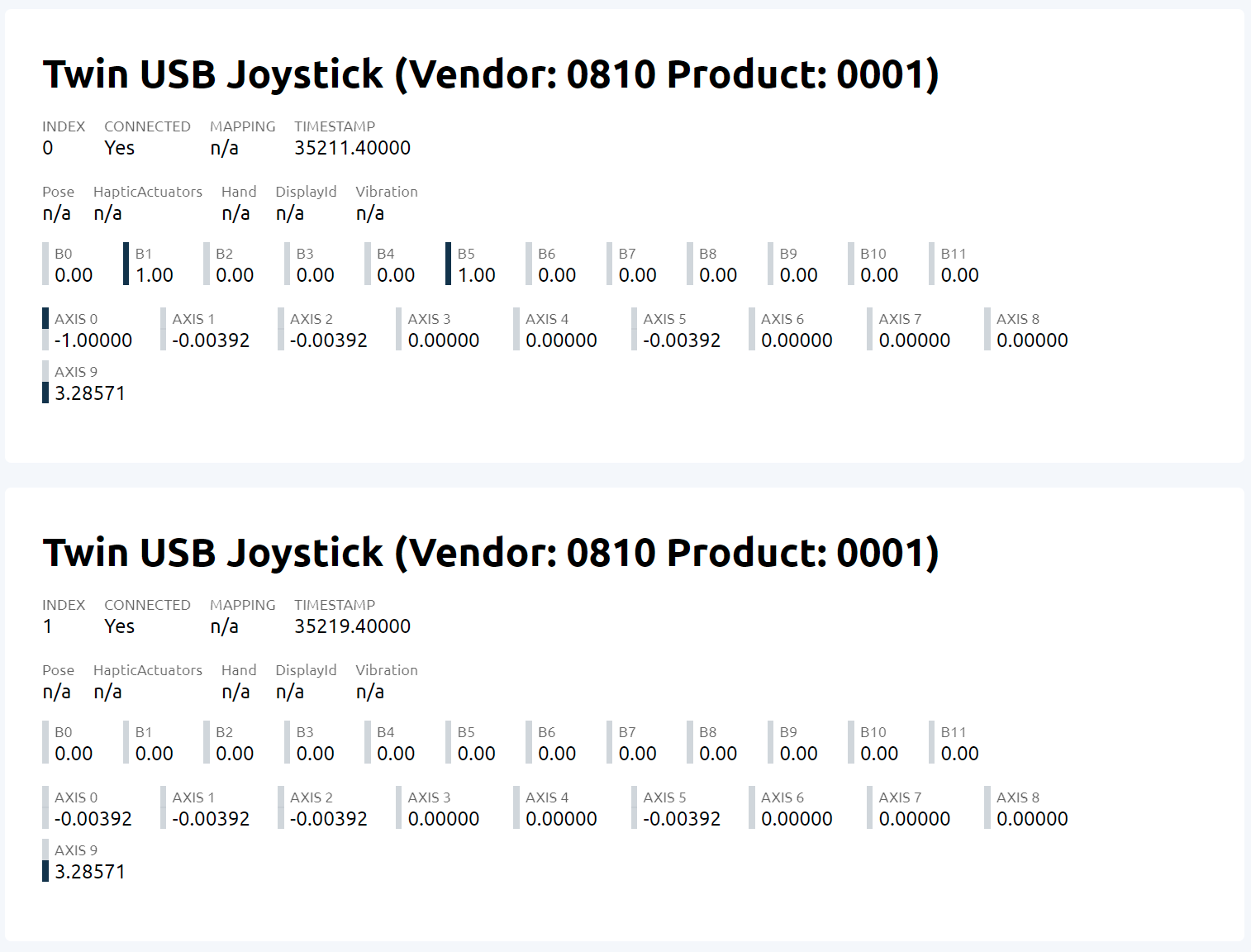Click B7 indicator on index 0 gamepad
The image size is (1251, 952).
click(637, 264)
